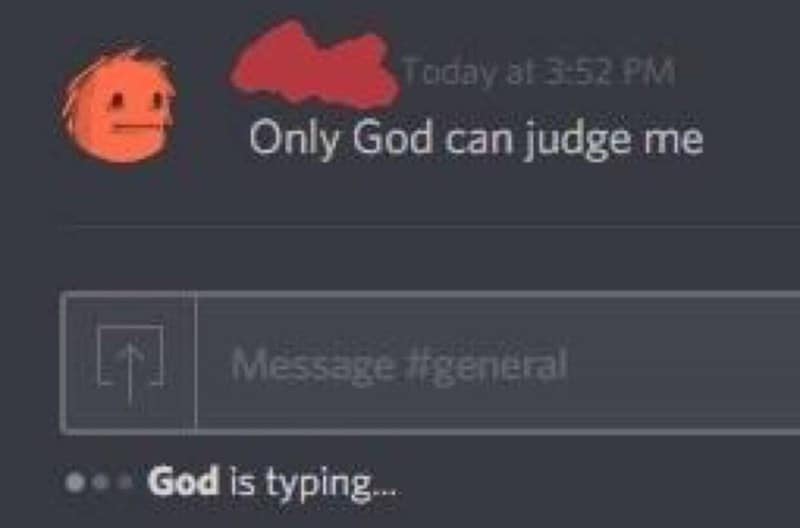
Task: Click the red scribbled-out username
Action: [312, 70]
